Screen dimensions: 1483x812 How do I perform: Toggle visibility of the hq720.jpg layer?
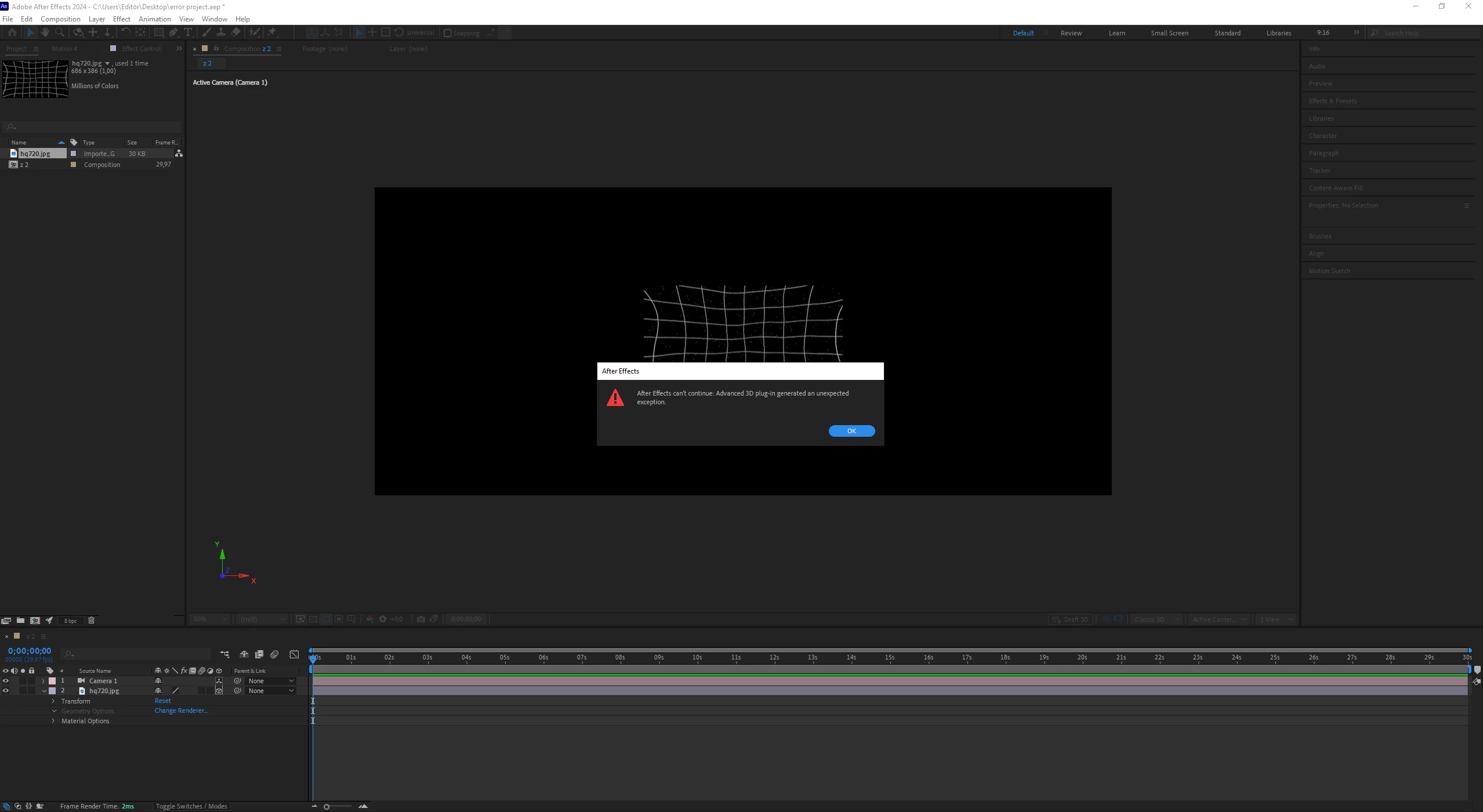(6, 691)
